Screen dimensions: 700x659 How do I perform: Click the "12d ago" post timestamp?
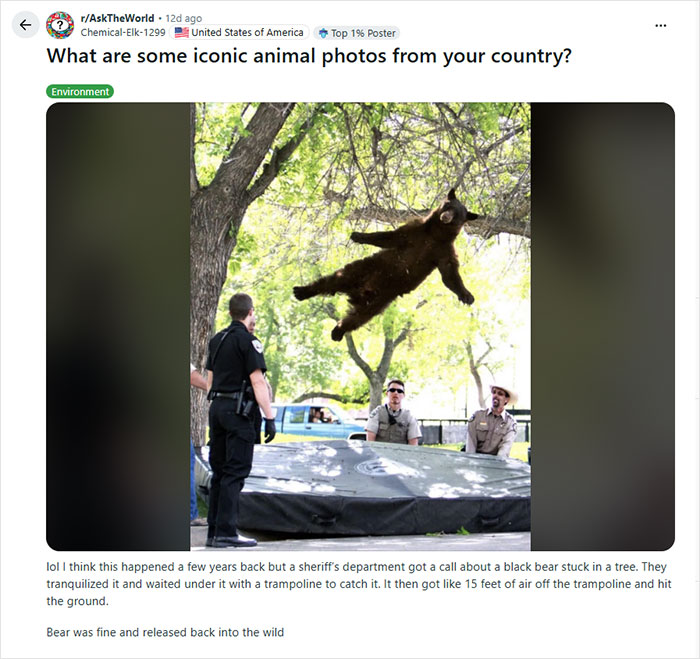183,19
